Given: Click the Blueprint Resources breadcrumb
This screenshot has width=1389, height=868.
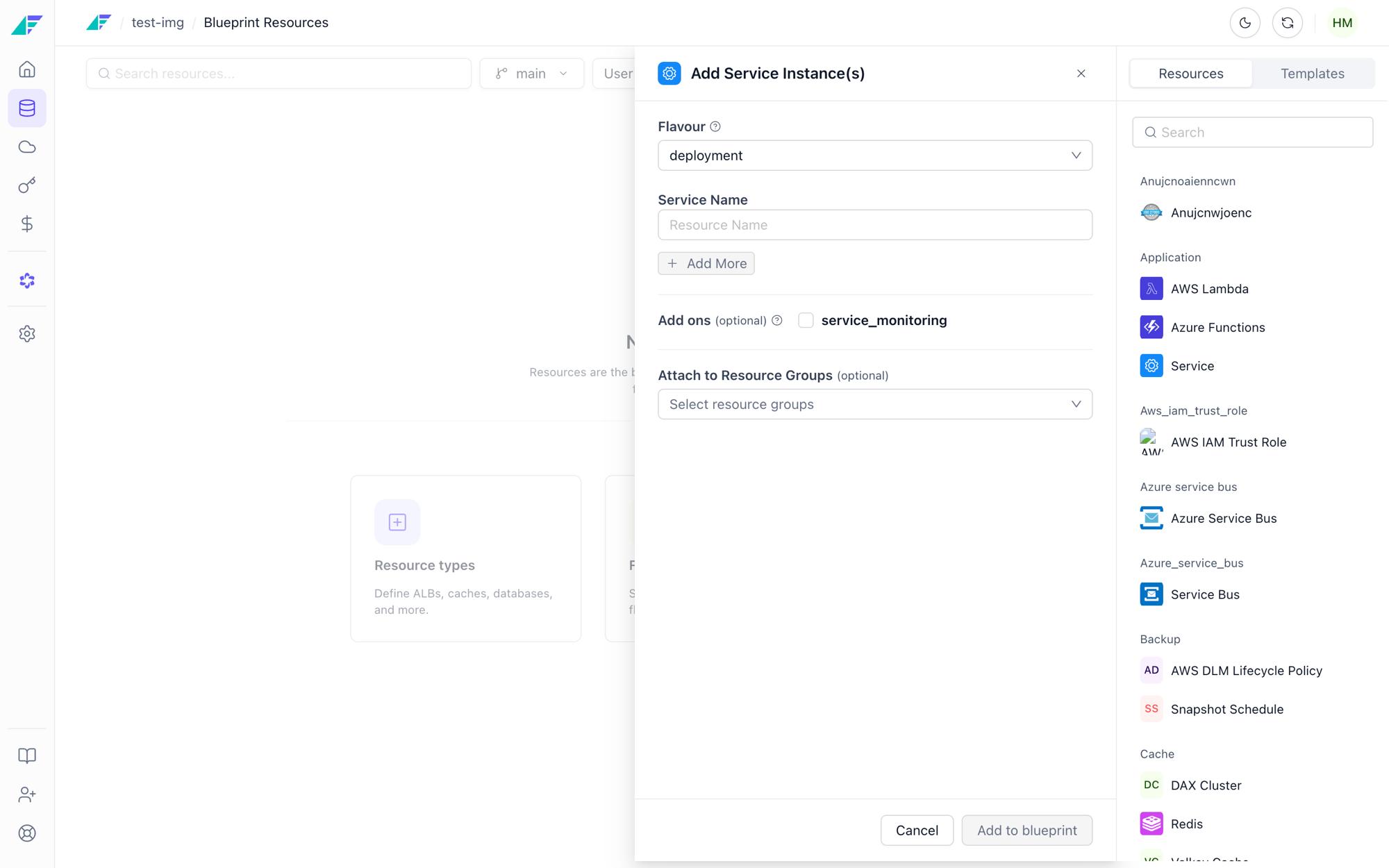Looking at the screenshot, I should pyautogui.click(x=266, y=23).
